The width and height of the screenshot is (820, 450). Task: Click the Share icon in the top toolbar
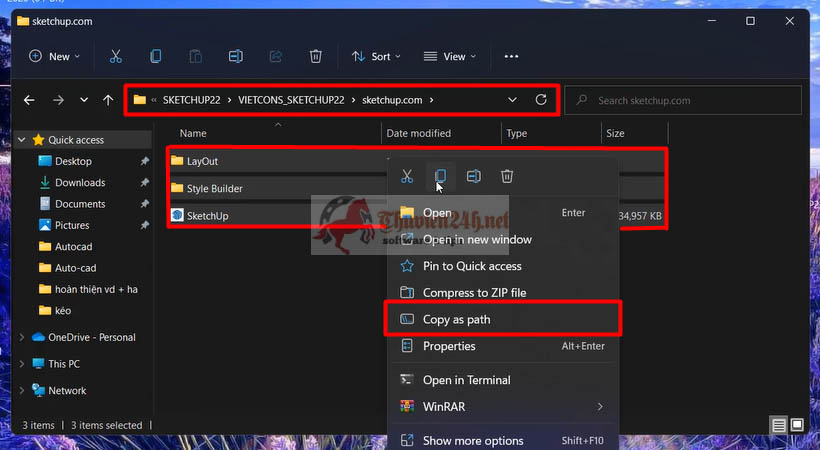click(276, 57)
